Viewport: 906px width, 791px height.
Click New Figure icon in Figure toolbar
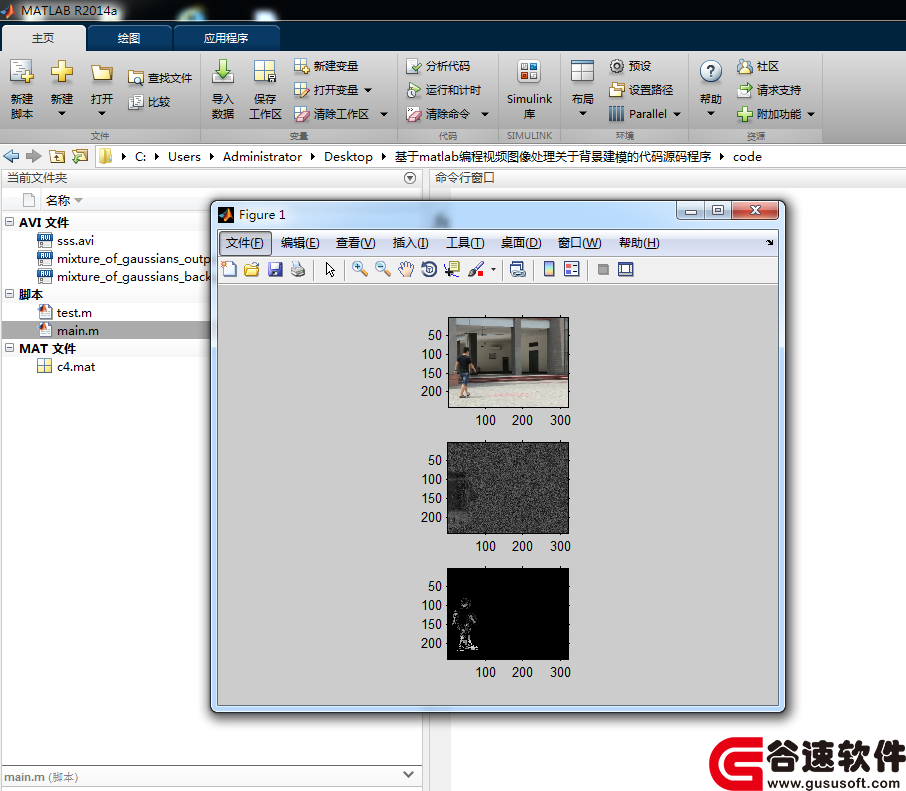coord(229,269)
